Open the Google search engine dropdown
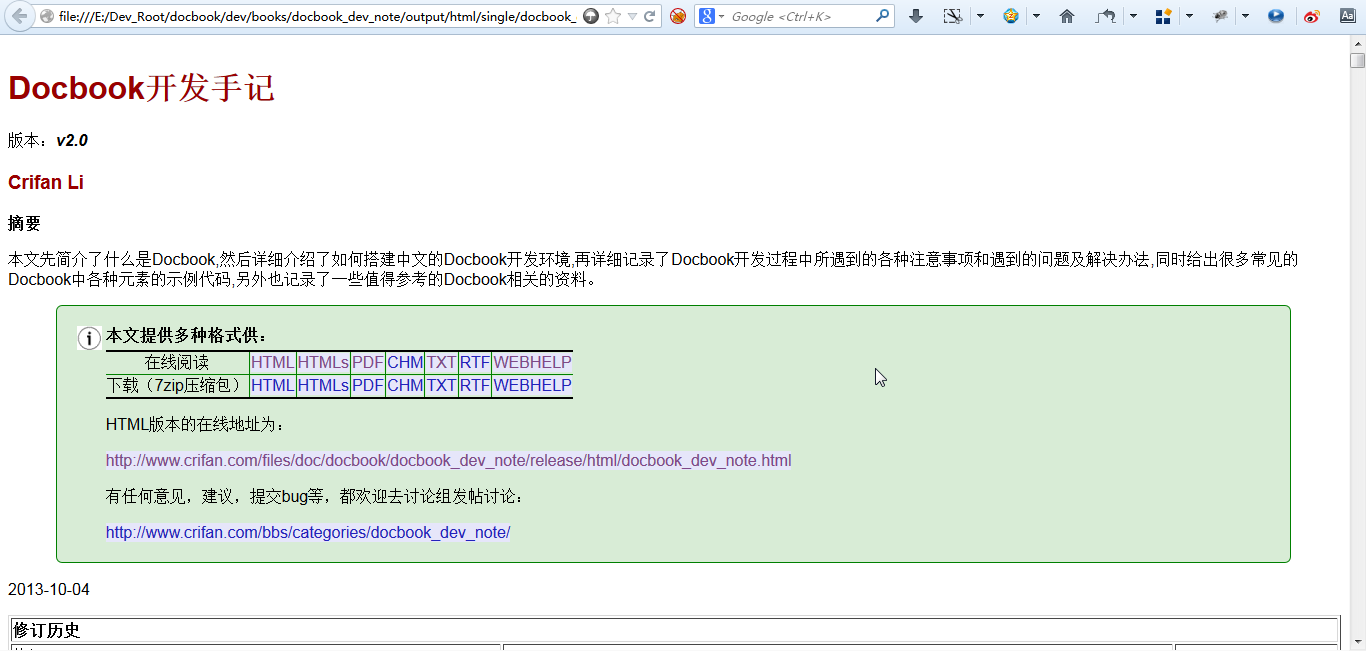 point(711,16)
